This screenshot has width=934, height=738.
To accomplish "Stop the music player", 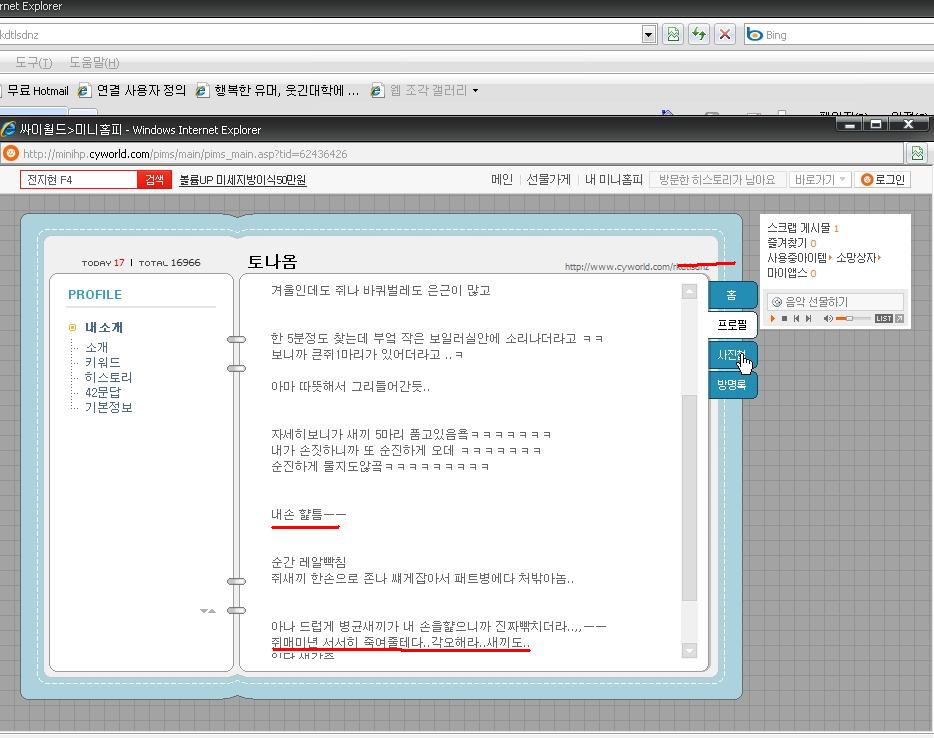I will 784,319.
